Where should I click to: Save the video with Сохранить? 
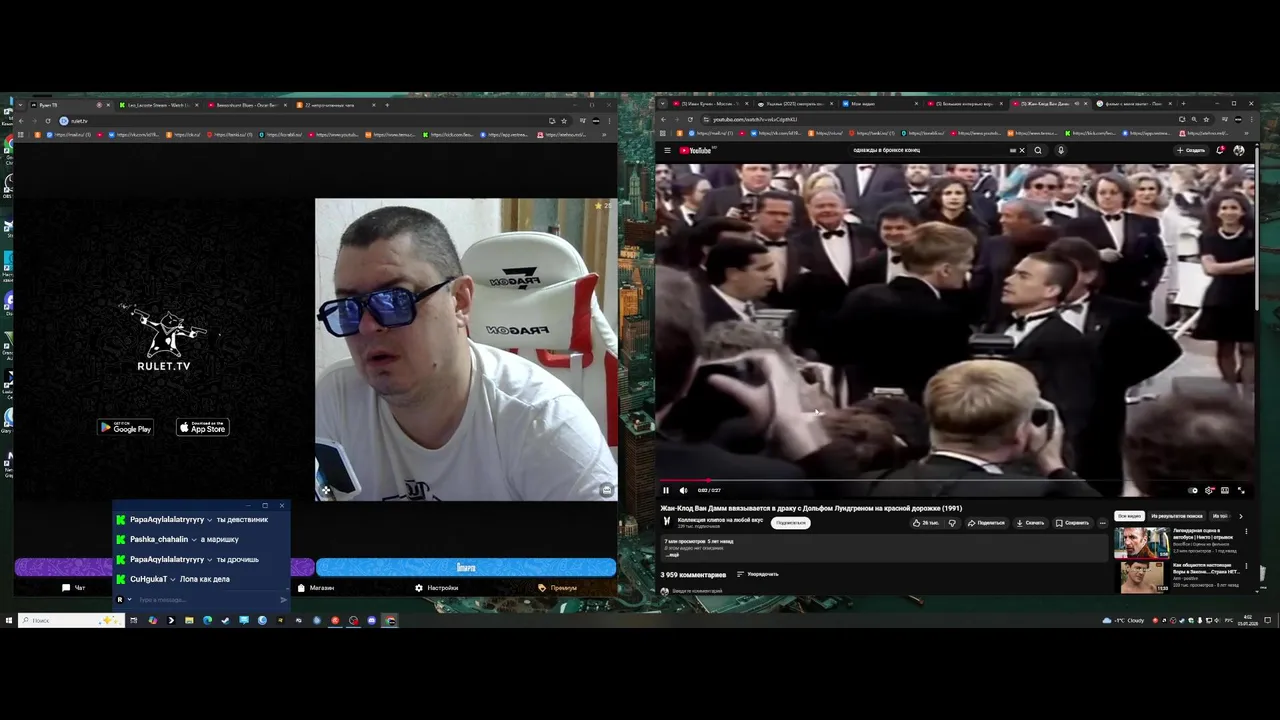(x=1072, y=522)
